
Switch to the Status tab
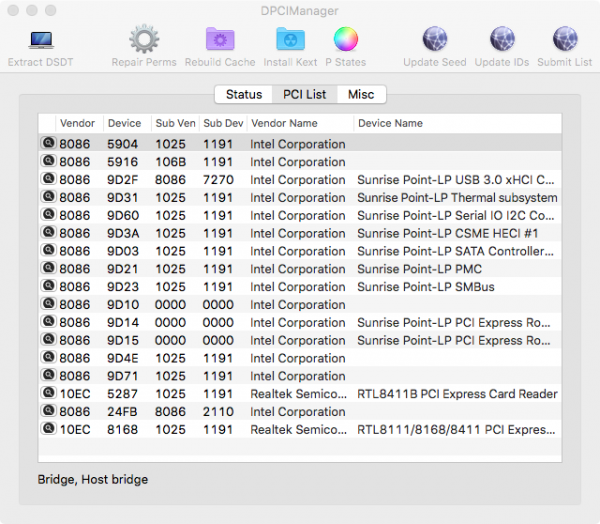pyautogui.click(x=243, y=95)
